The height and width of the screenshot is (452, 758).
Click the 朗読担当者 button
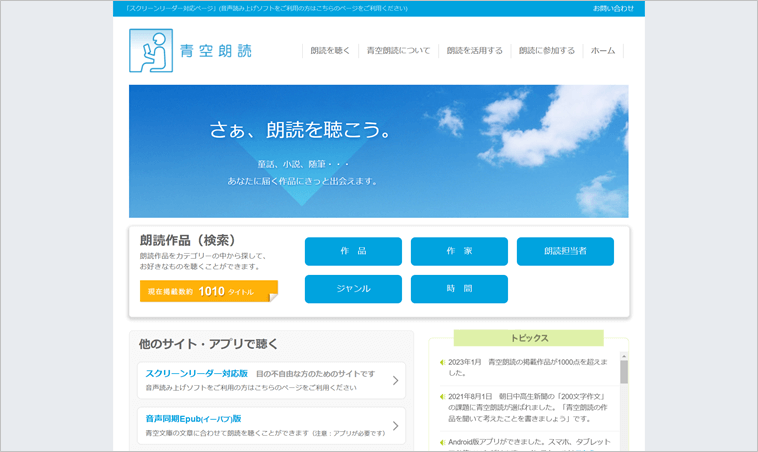(x=565, y=251)
